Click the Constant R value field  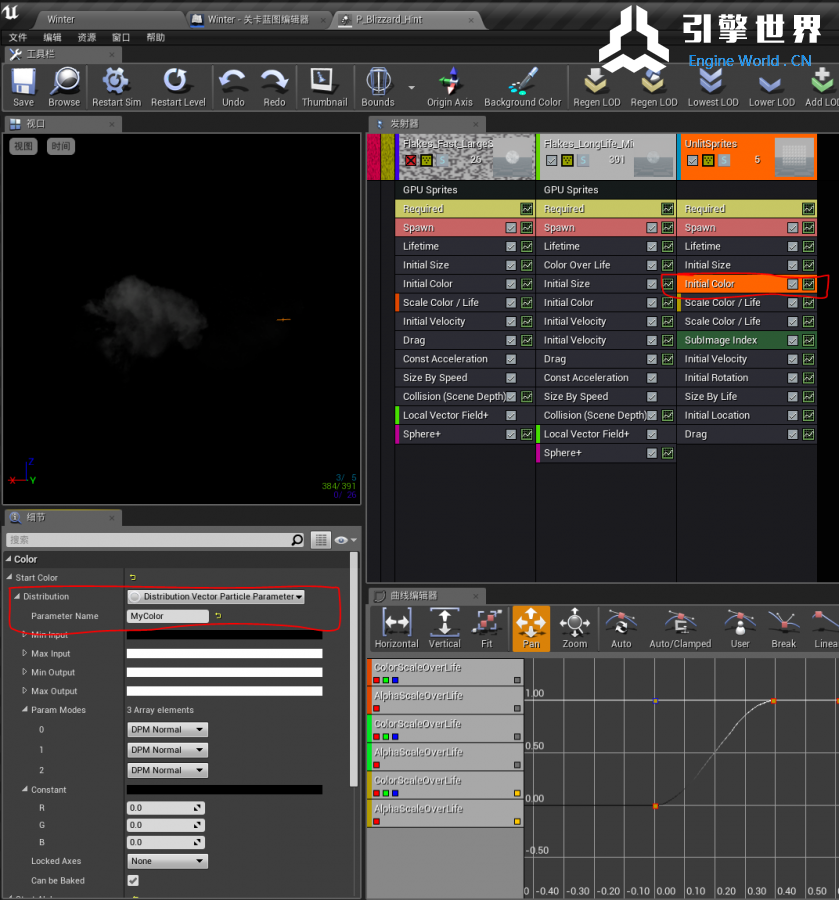pyautogui.click(x=166, y=808)
